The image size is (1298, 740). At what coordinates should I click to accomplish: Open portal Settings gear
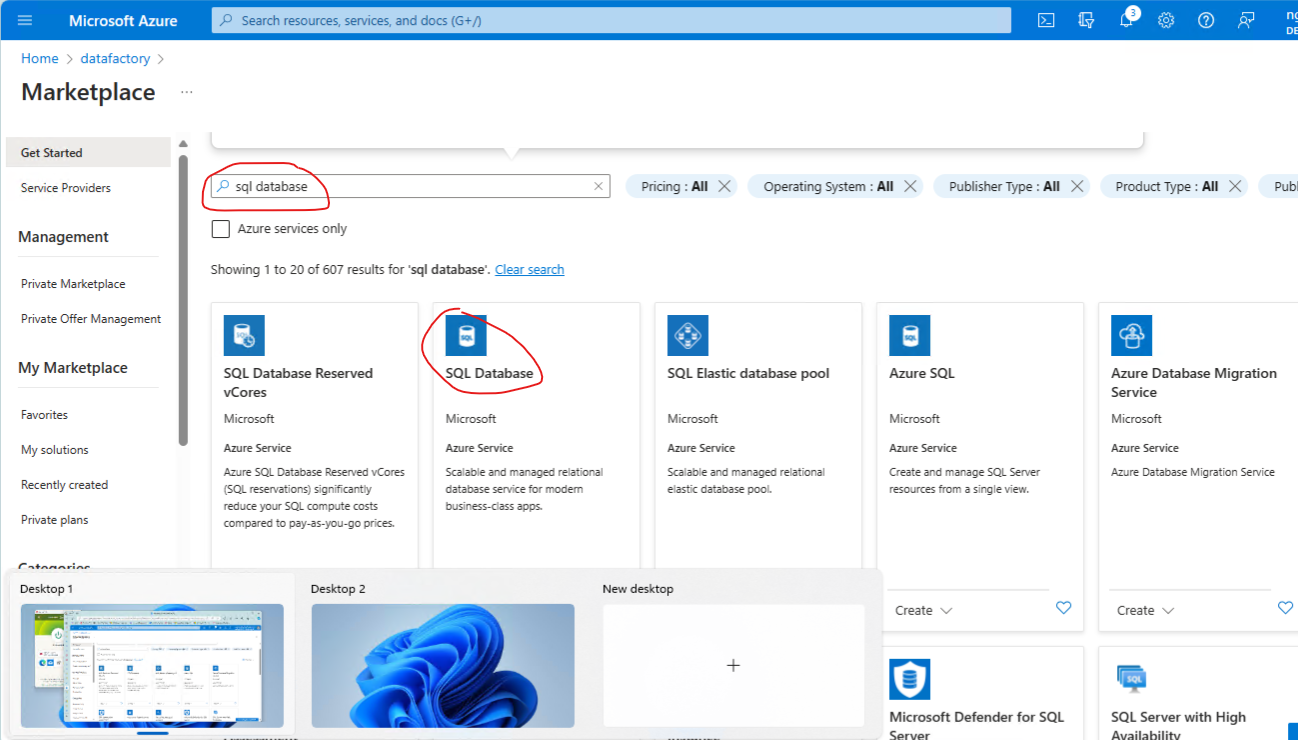(1166, 20)
